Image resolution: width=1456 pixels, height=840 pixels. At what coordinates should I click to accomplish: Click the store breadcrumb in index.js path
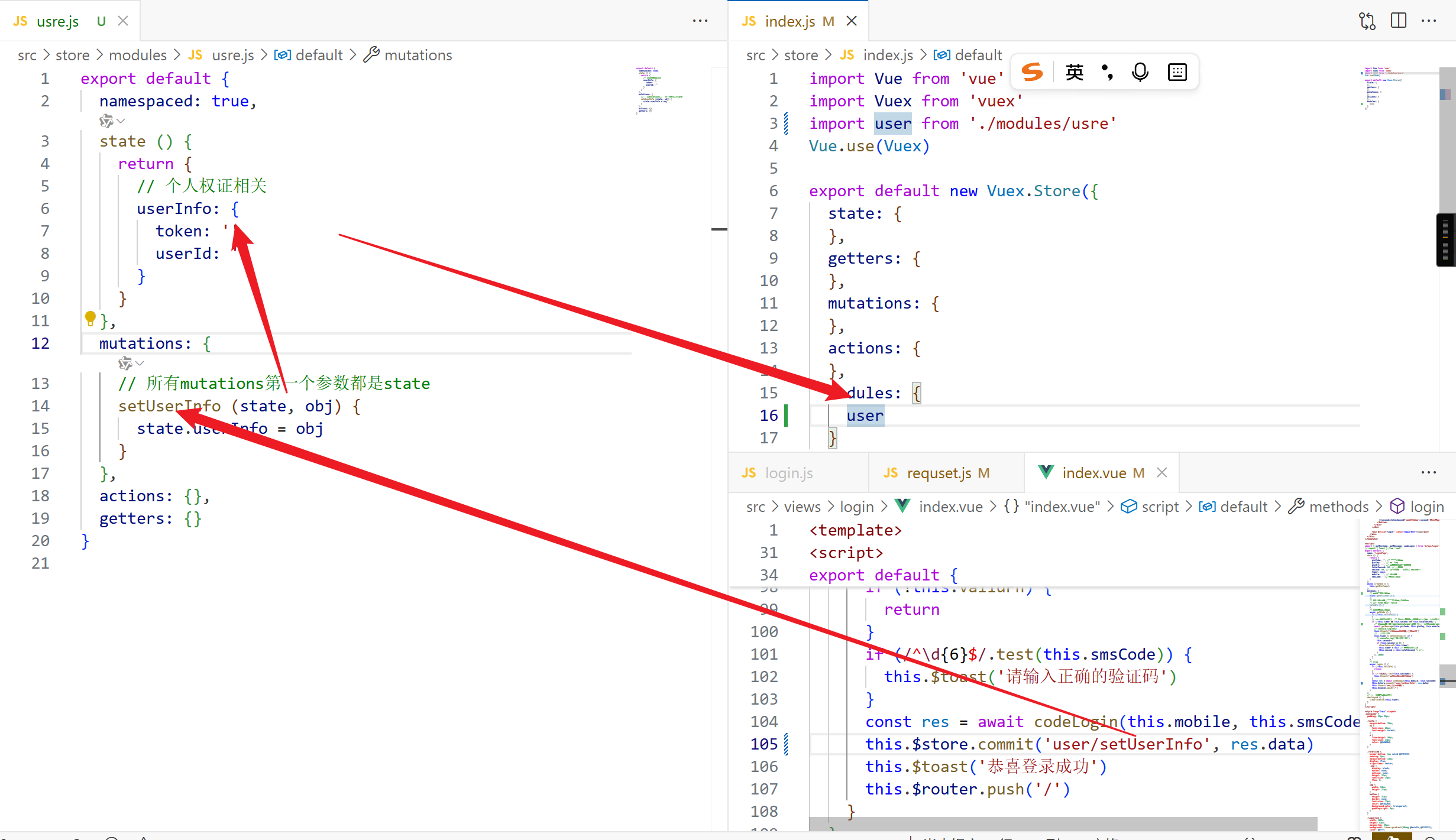tap(801, 55)
